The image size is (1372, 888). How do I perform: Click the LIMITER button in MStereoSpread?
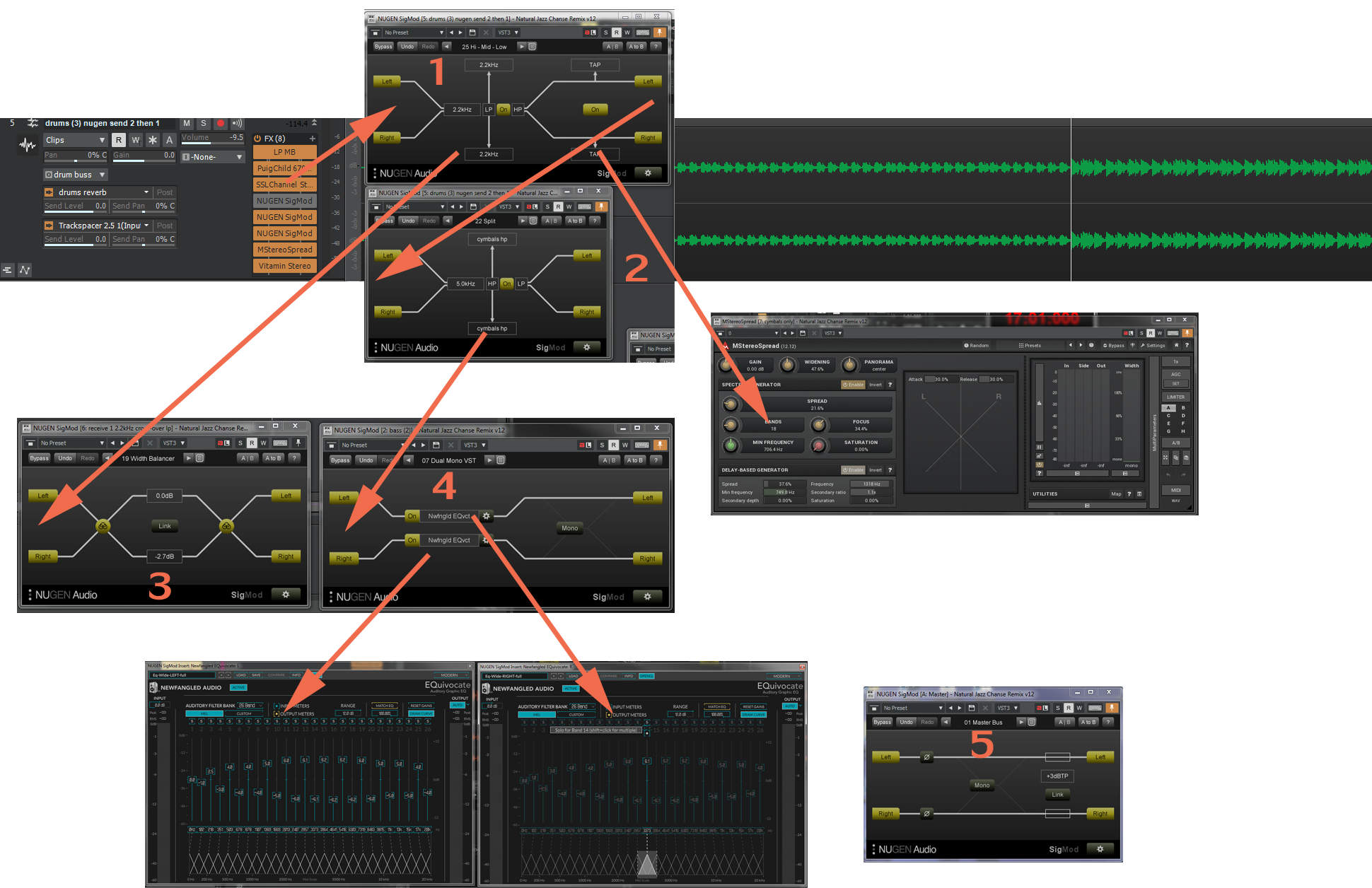(x=1175, y=397)
